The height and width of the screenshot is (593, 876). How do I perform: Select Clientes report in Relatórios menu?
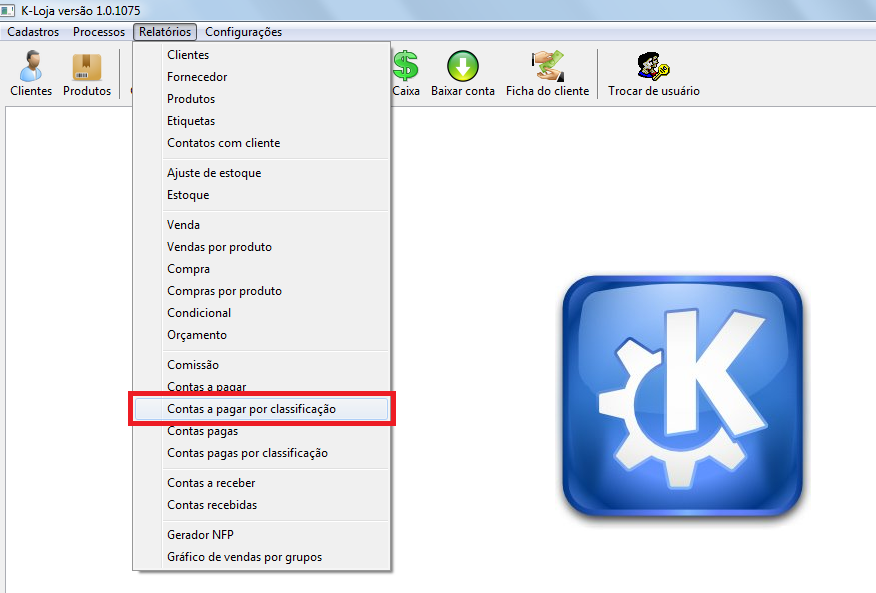(x=261, y=55)
